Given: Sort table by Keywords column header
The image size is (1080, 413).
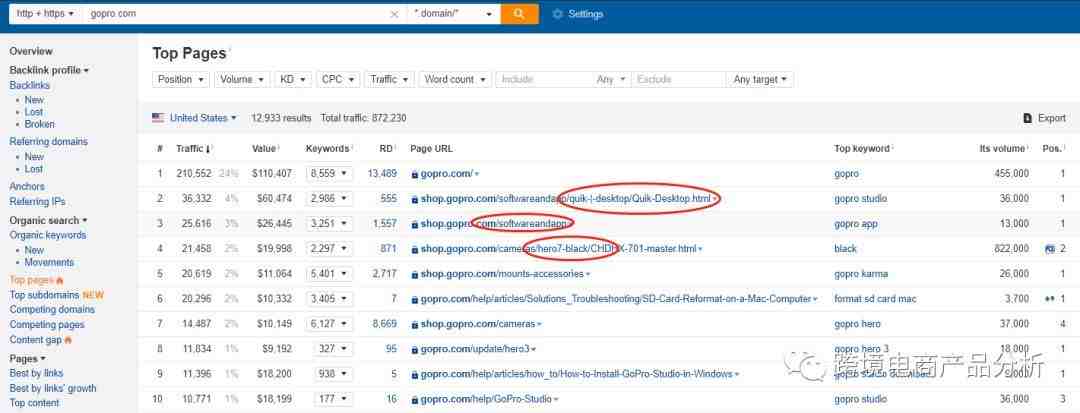Looking at the screenshot, I should (329, 148).
